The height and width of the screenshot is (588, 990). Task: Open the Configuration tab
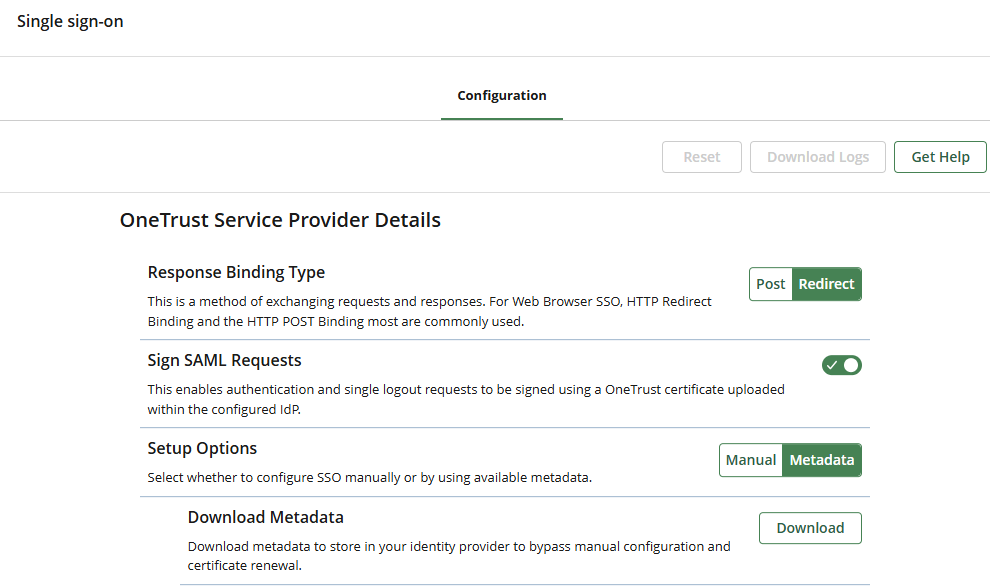pyautogui.click(x=502, y=95)
